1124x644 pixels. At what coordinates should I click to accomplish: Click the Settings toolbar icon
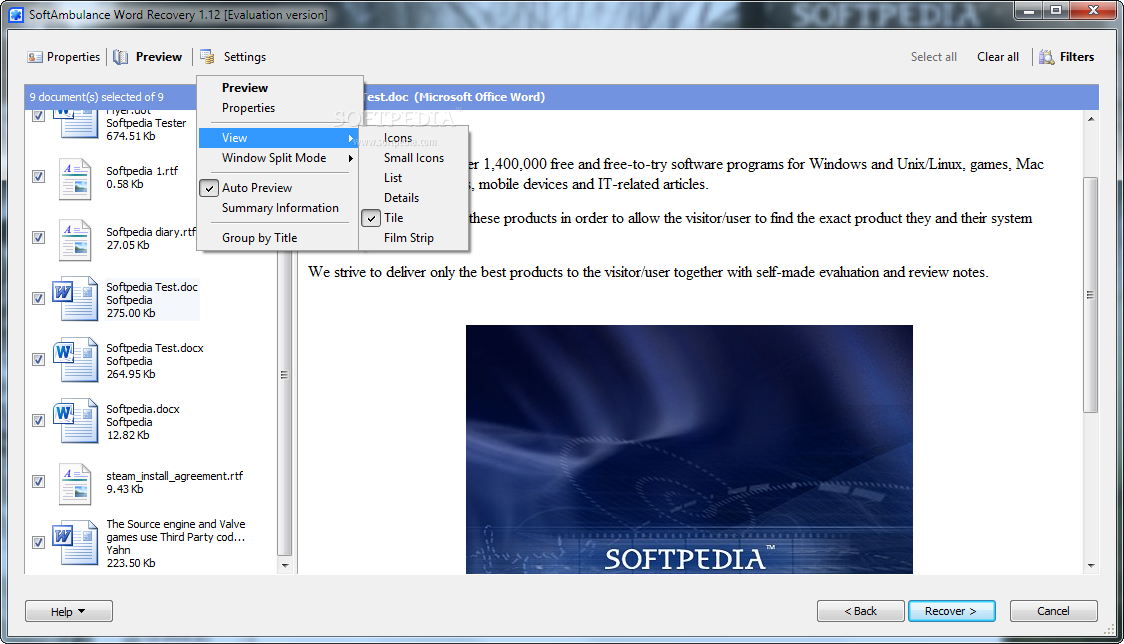pyautogui.click(x=207, y=57)
